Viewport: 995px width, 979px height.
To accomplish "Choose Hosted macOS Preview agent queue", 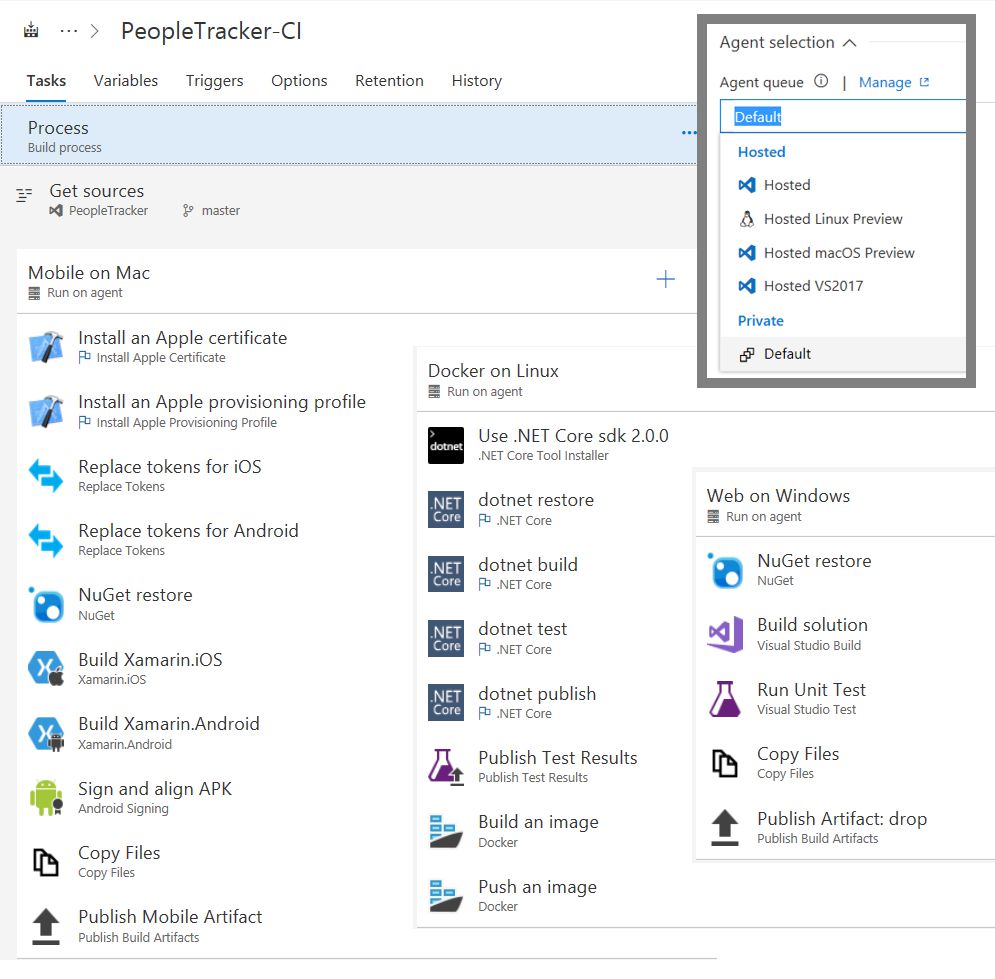I will pyautogui.click(x=843, y=253).
